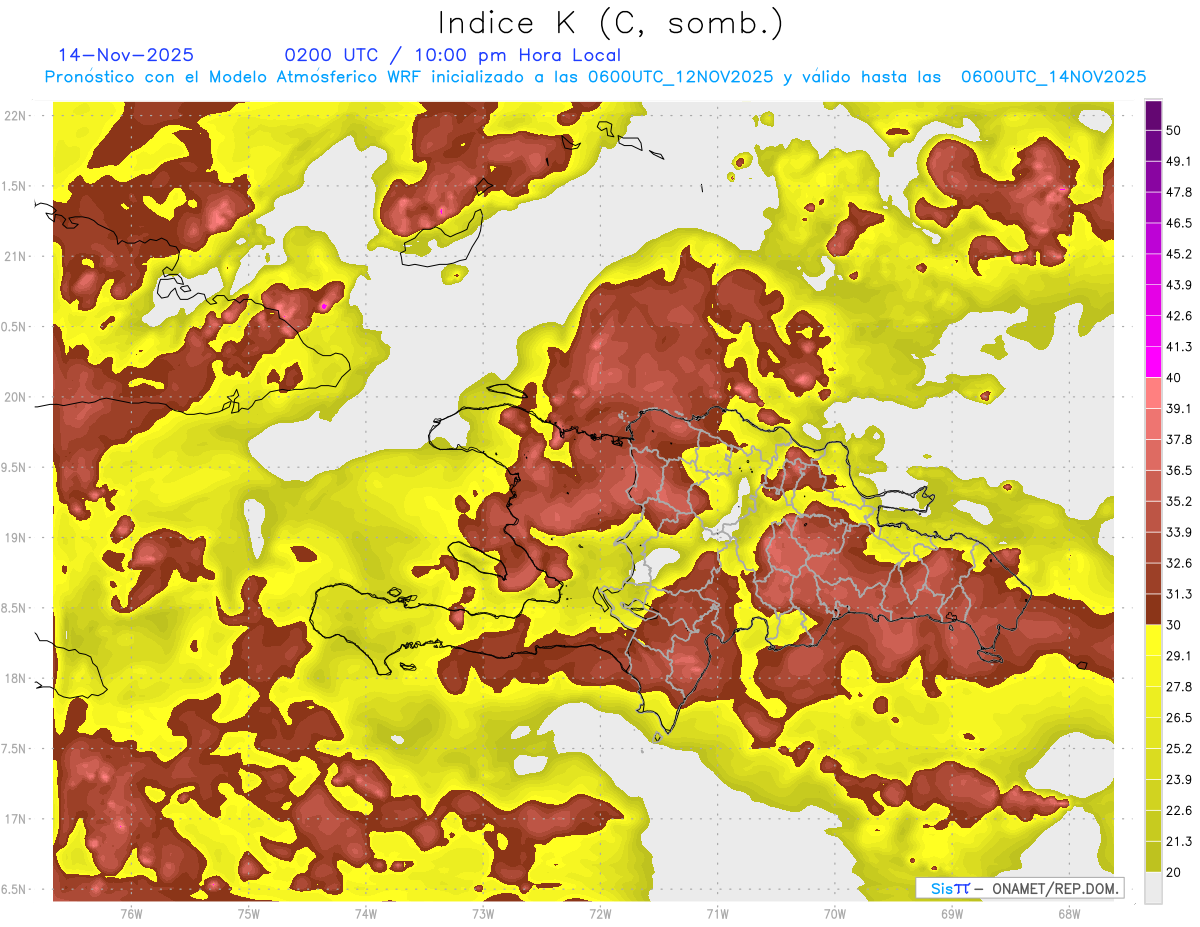Click legend value '31.3'

tap(1179, 594)
